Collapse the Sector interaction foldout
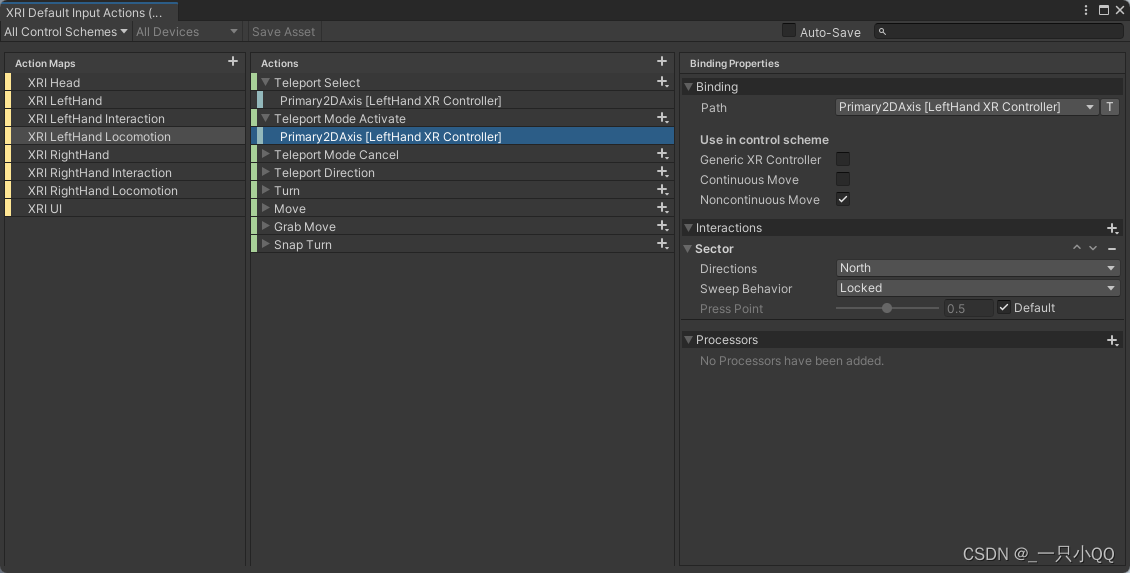This screenshot has height=573, width=1130. pos(688,249)
